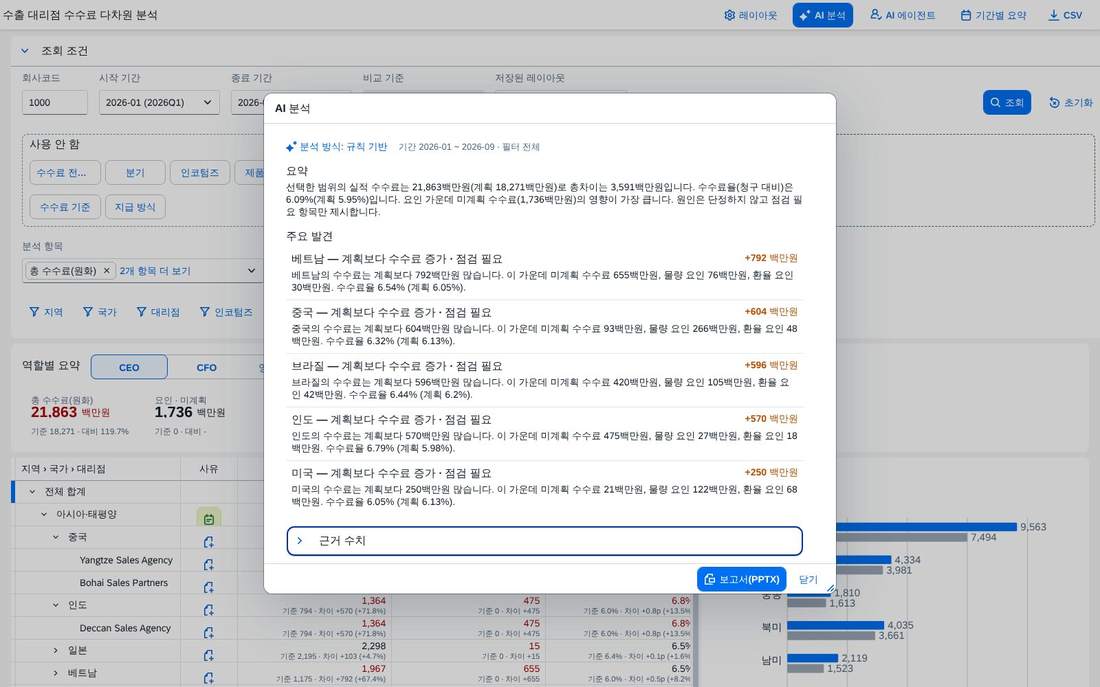Viewport: 1100px width, 687px height.
Task: Collapse the 아시아·태평양 tree node
Action: 43,514
